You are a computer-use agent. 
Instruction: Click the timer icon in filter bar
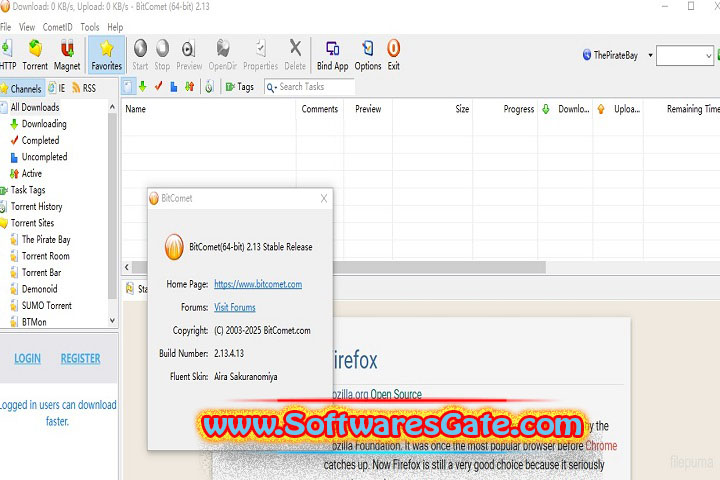click(x=209, y=86)
